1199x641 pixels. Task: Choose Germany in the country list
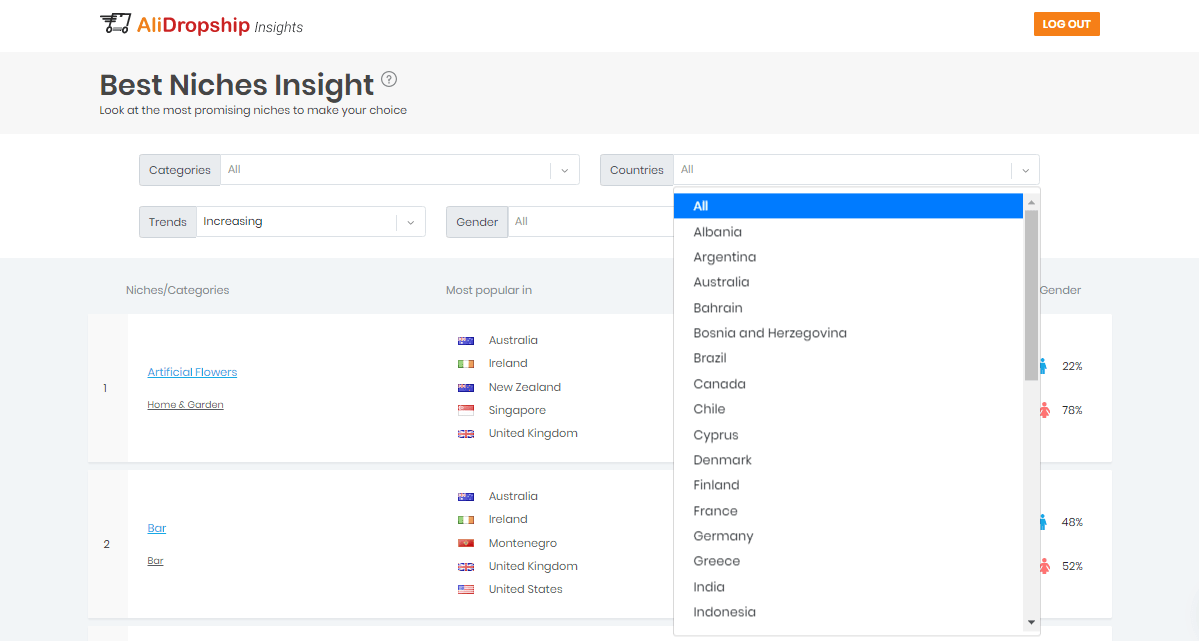723,536
